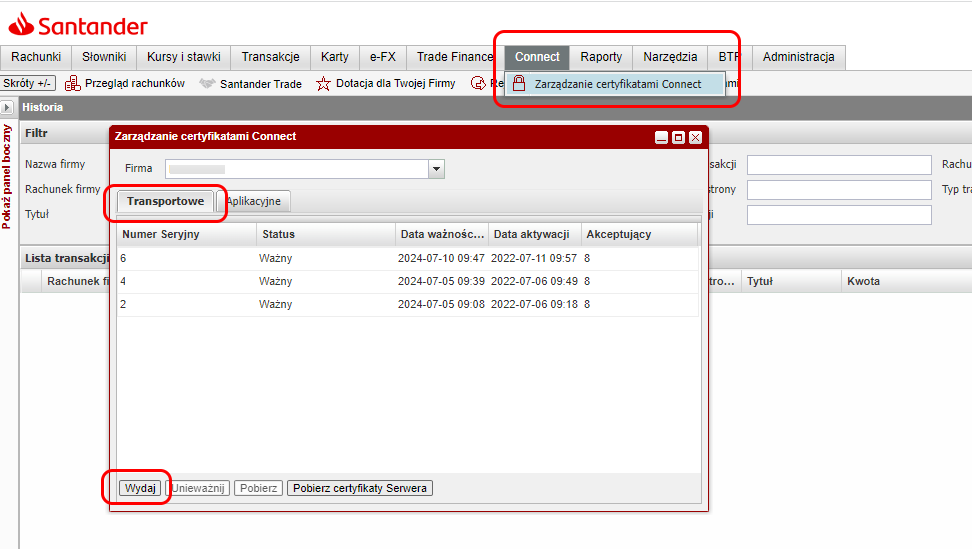The width and height of the screenshot is (972, 549).
Task: Click third filter input field at right
Action: (x=839, y=215)
